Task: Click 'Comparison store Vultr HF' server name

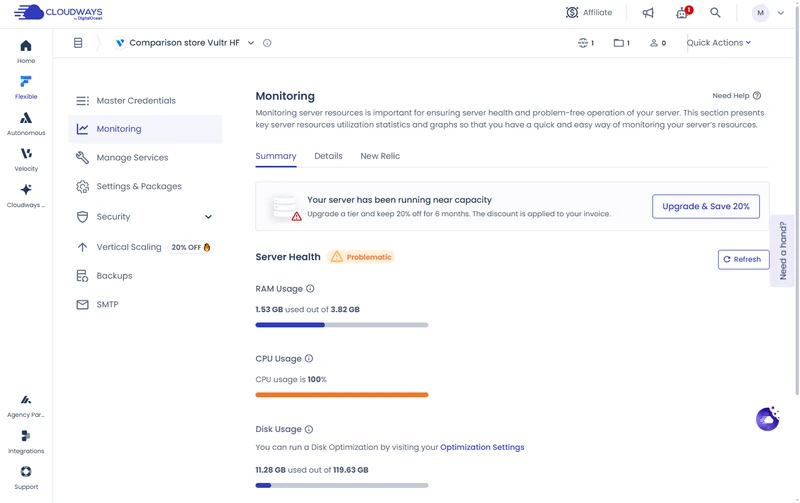Action: pyautogui.click(x=184, y=43)
